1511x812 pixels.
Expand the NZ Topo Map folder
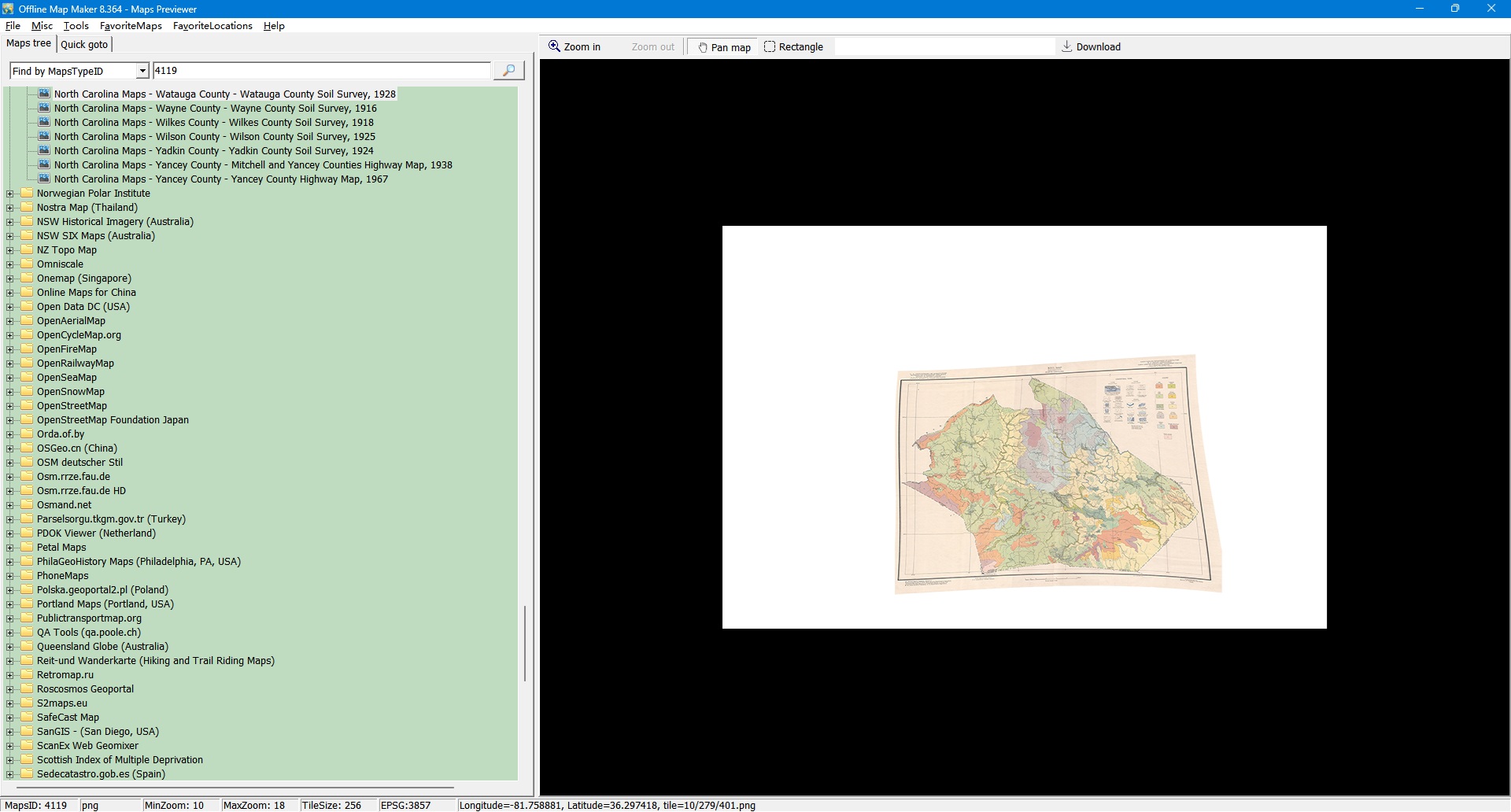(x=10, y=250)
